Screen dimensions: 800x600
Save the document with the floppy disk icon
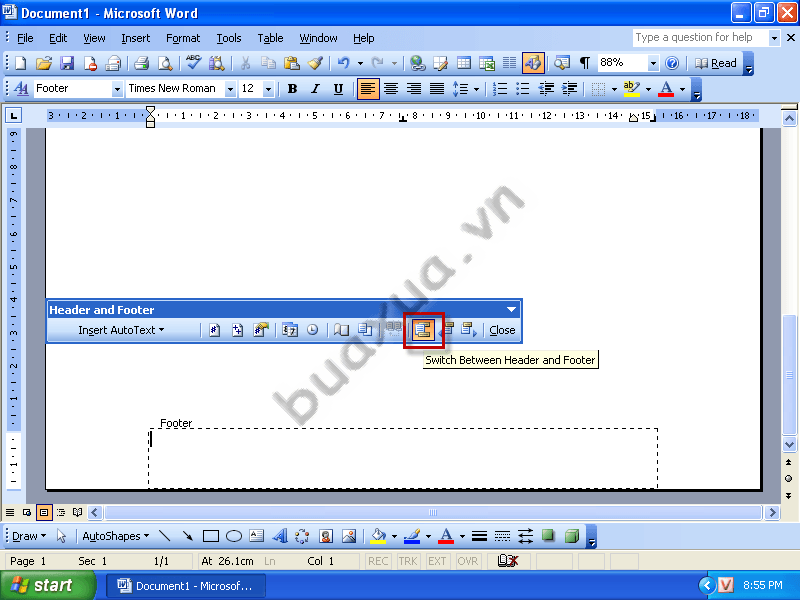pyautogui.click(x=67, y=63)
